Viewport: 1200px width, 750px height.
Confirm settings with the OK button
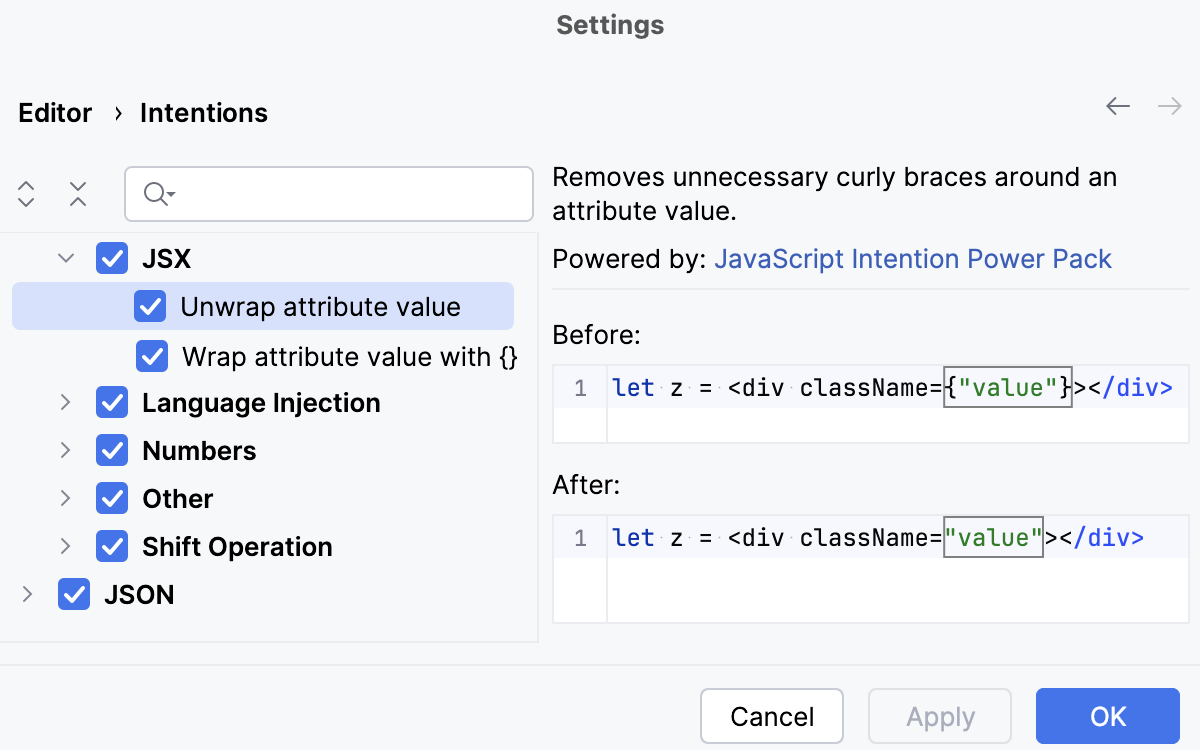(x=1108, y=717)
